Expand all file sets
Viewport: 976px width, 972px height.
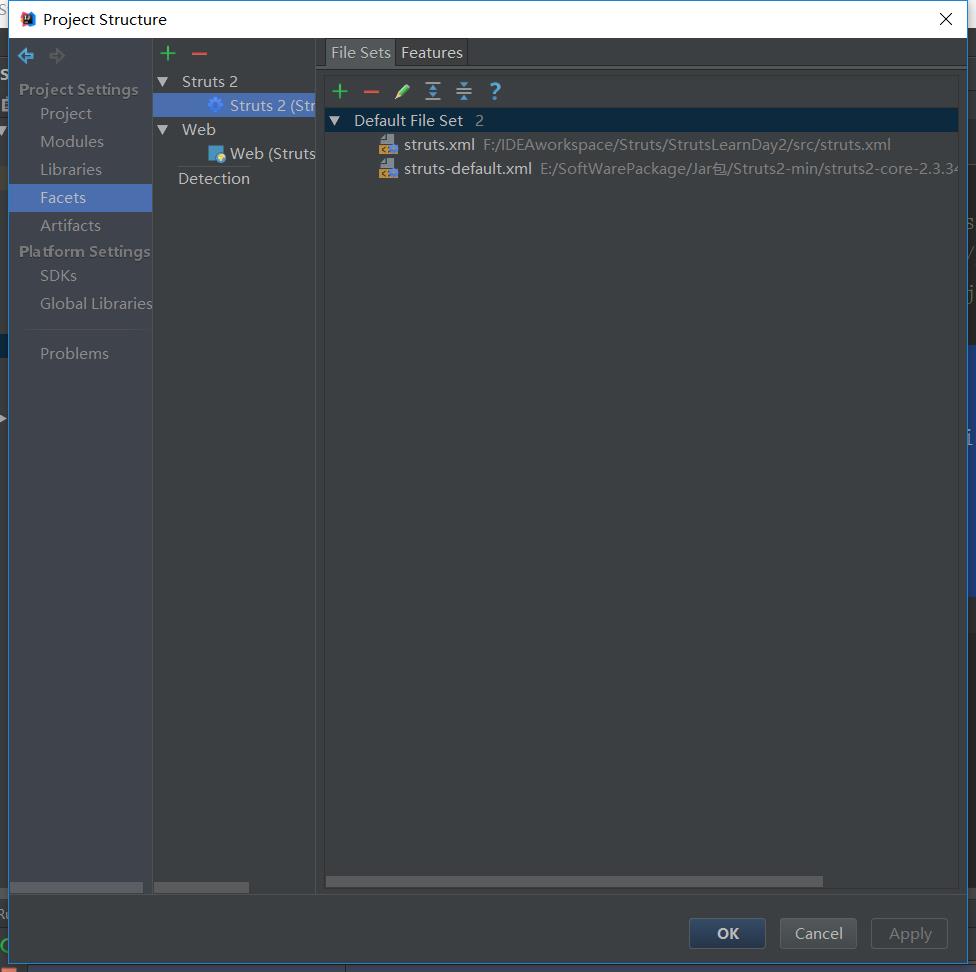tap(433, 91)
